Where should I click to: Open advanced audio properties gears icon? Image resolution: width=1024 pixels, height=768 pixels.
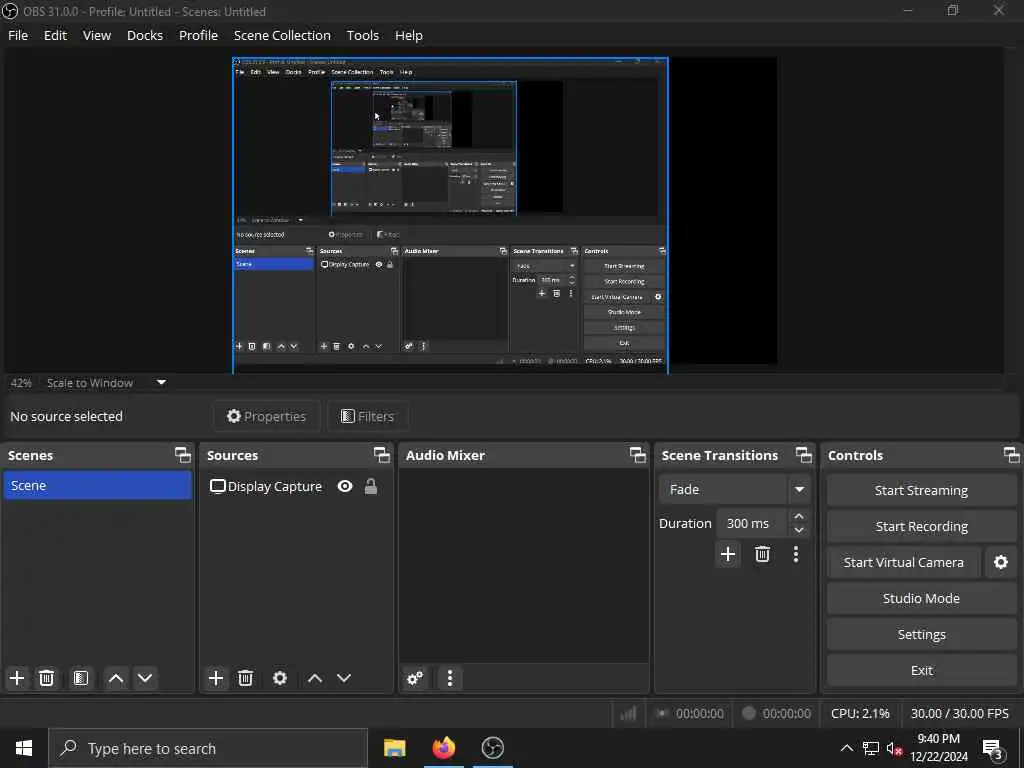click(415, 678)
